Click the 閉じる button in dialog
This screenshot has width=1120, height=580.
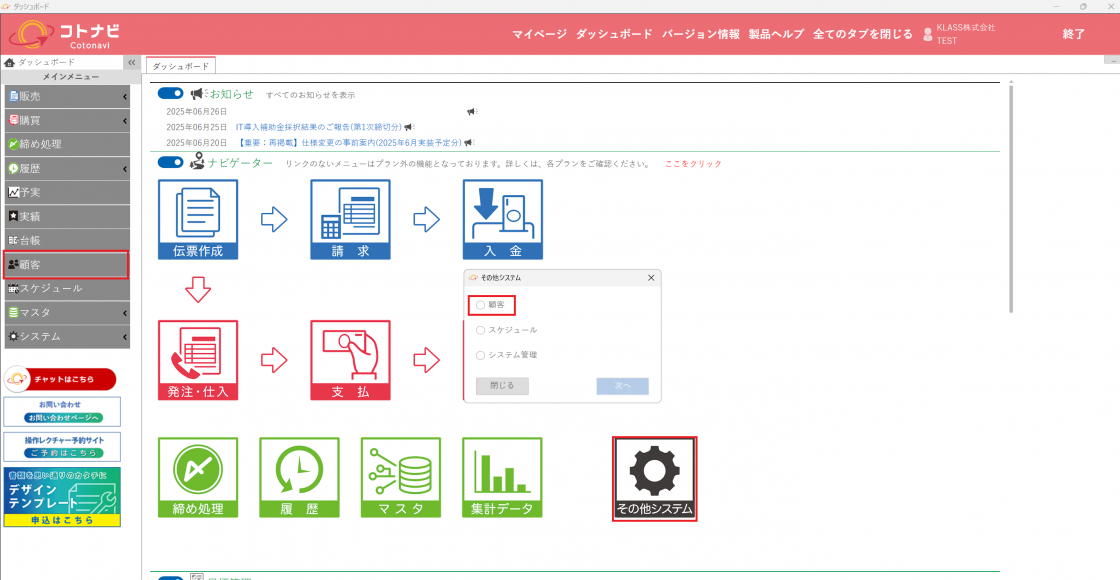coord(502,386)
